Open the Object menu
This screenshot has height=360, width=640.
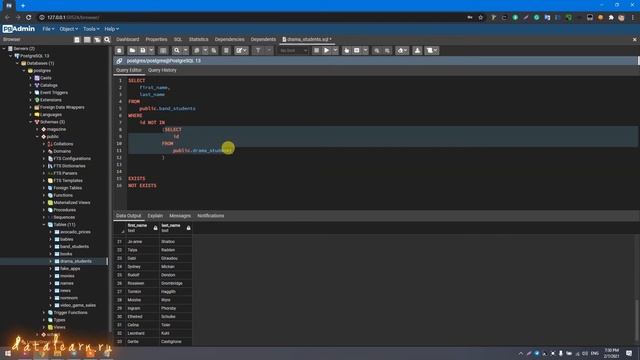pyautogui.click(x=68, y=29)
